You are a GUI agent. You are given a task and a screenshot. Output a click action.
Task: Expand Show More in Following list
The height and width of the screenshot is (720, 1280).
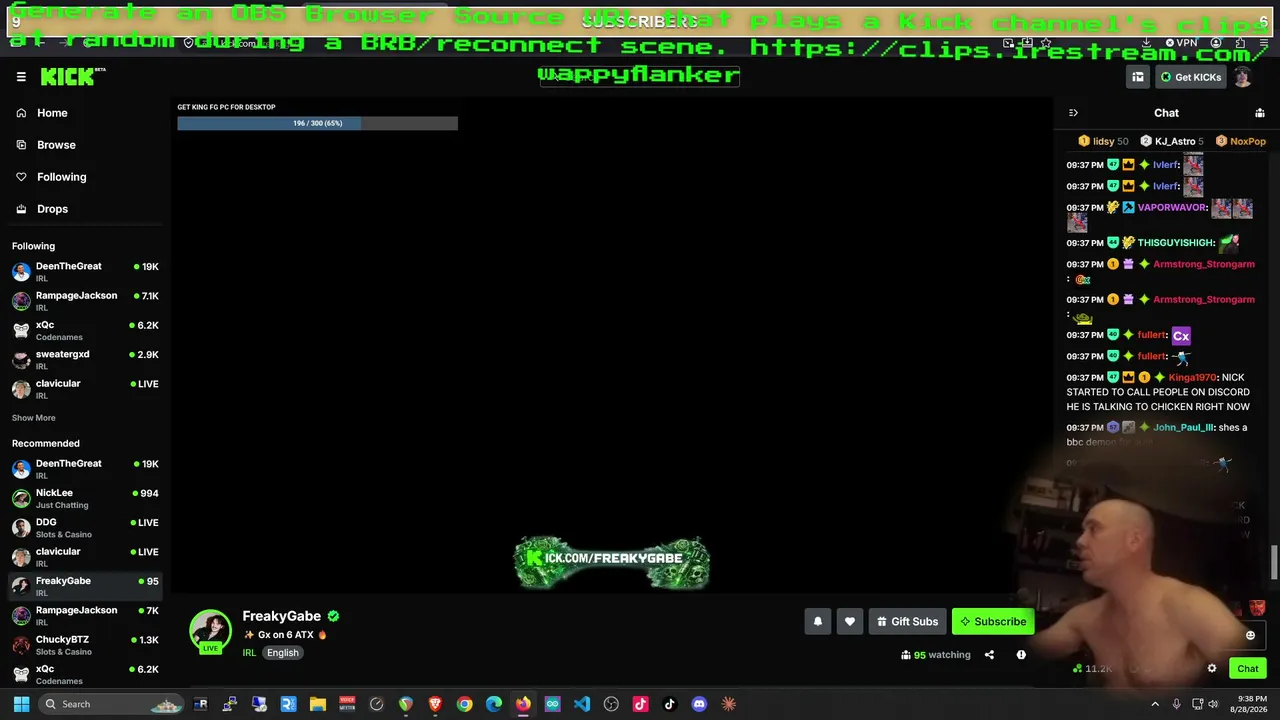[34, 418]
